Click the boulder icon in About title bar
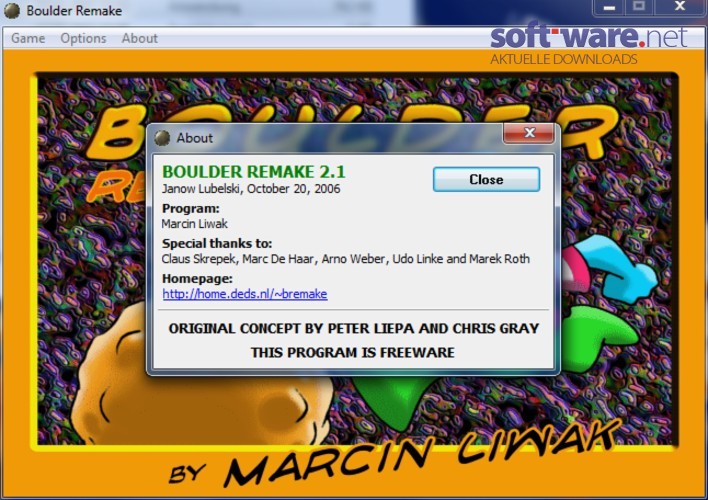The image size is (708, 500). tap(162, 138)
